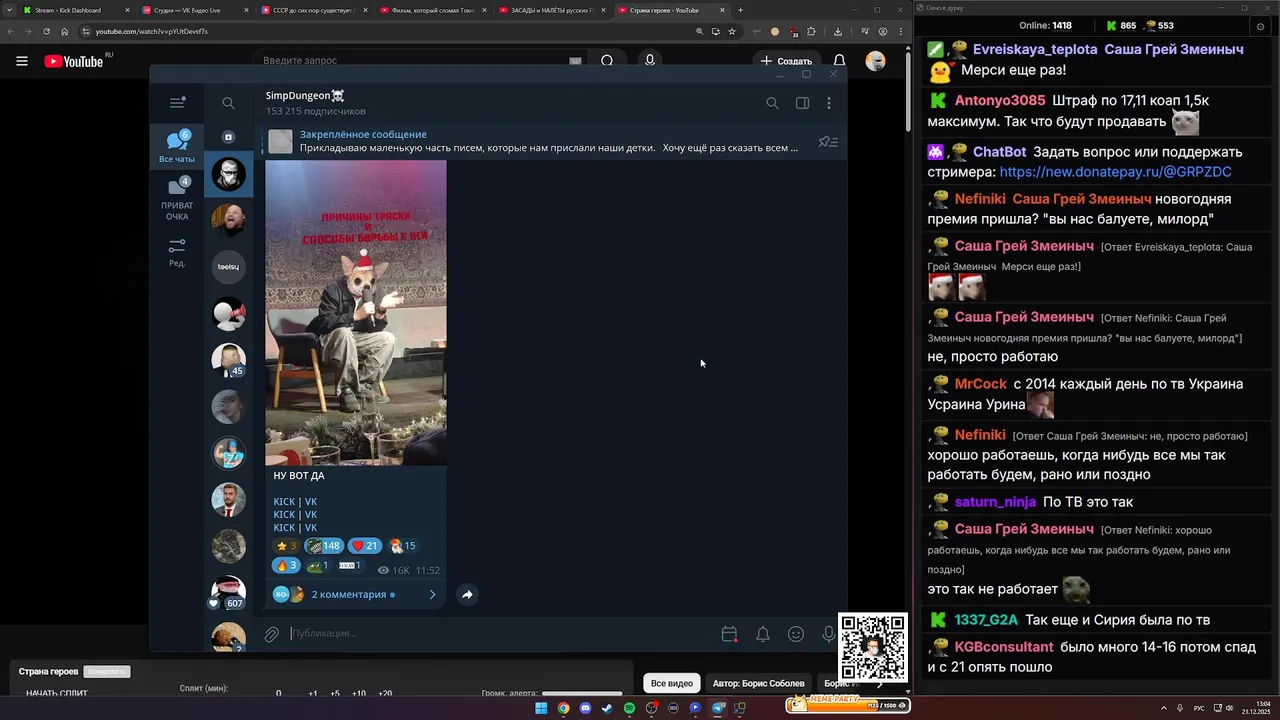Attach a file using paperclip icon
The width and height of the screenshot is (1280, 720).
pyautogui.click(x=271, y=634)
